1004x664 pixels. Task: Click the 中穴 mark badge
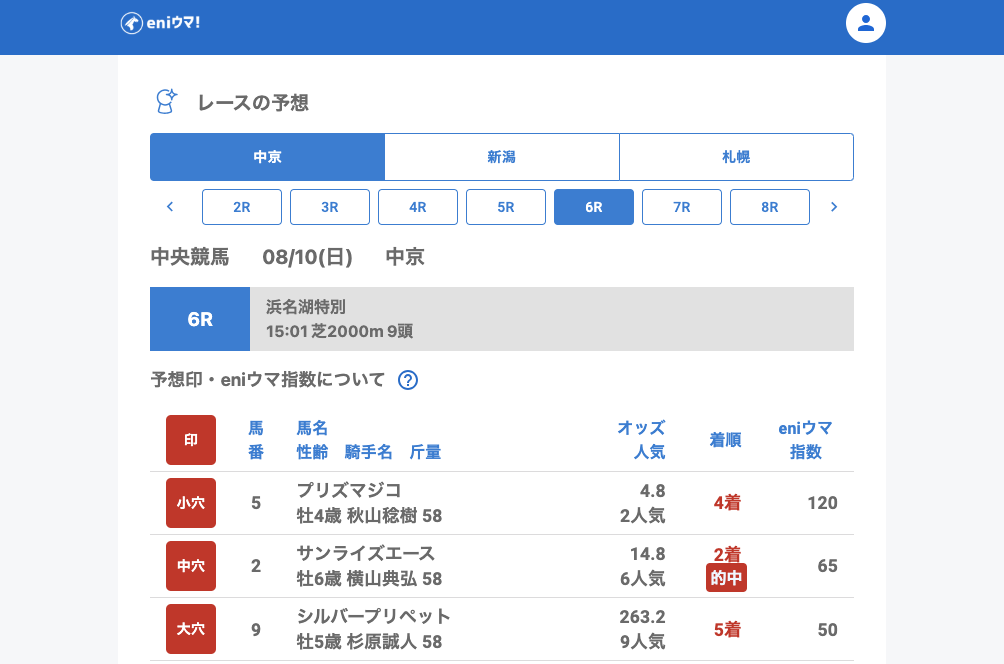click(x=191, y=566)
